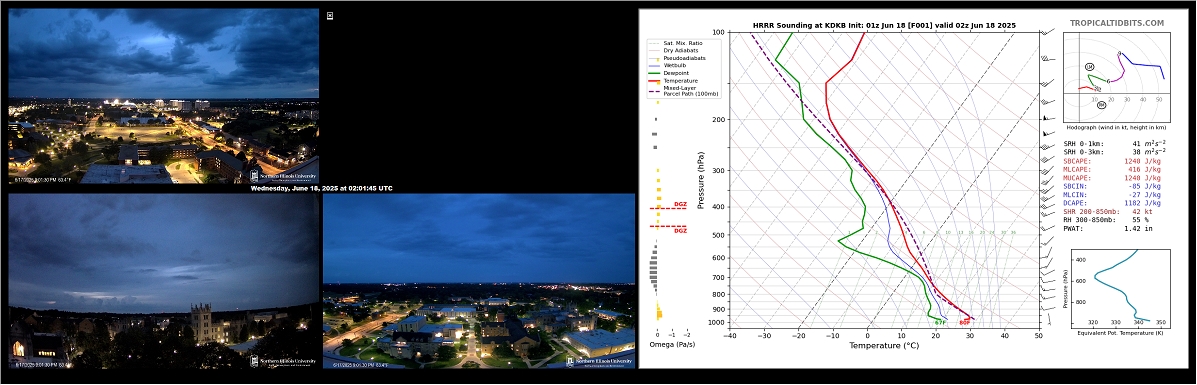Click the Wednesday June 18 UTC timestamp

click(x=321, y=188)
